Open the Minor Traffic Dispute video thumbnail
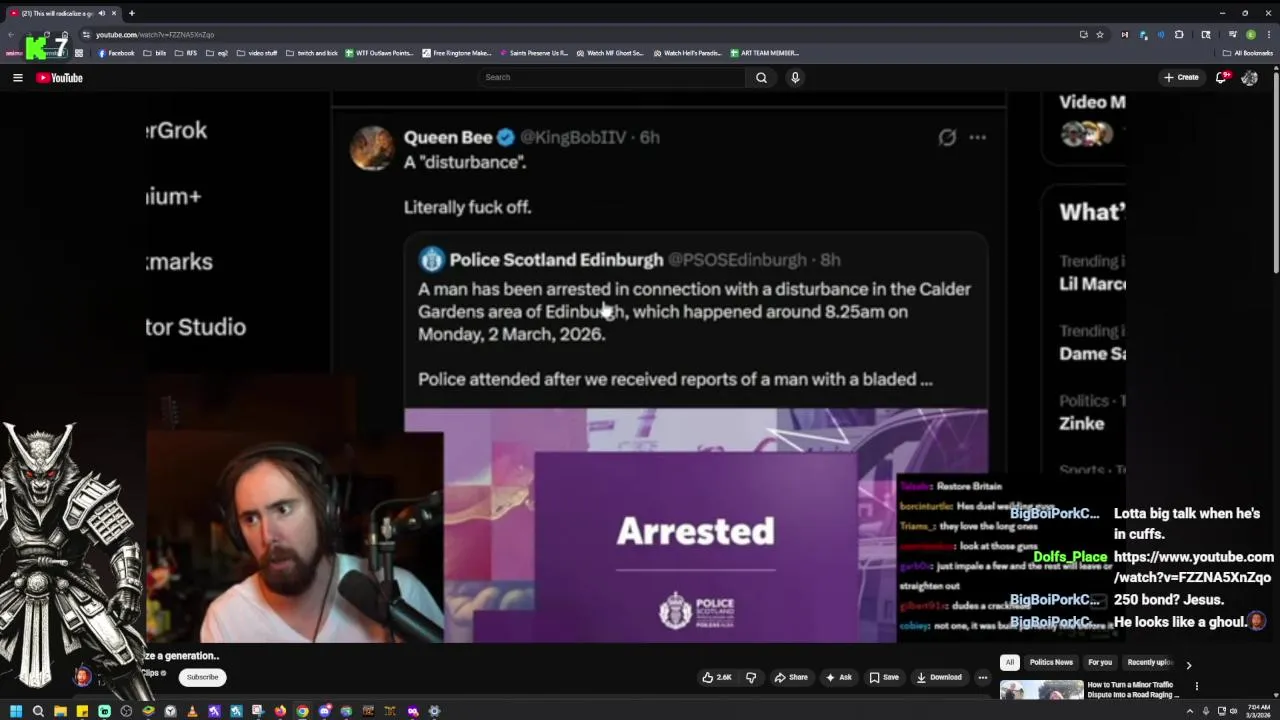 1041,690
